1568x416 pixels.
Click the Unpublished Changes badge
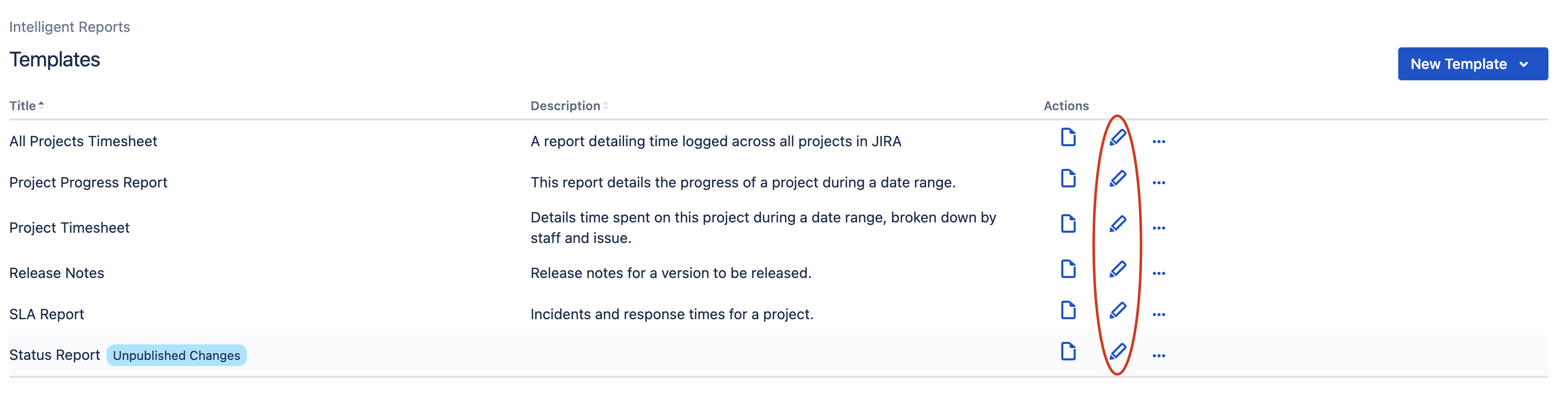[x=176, y=356]
